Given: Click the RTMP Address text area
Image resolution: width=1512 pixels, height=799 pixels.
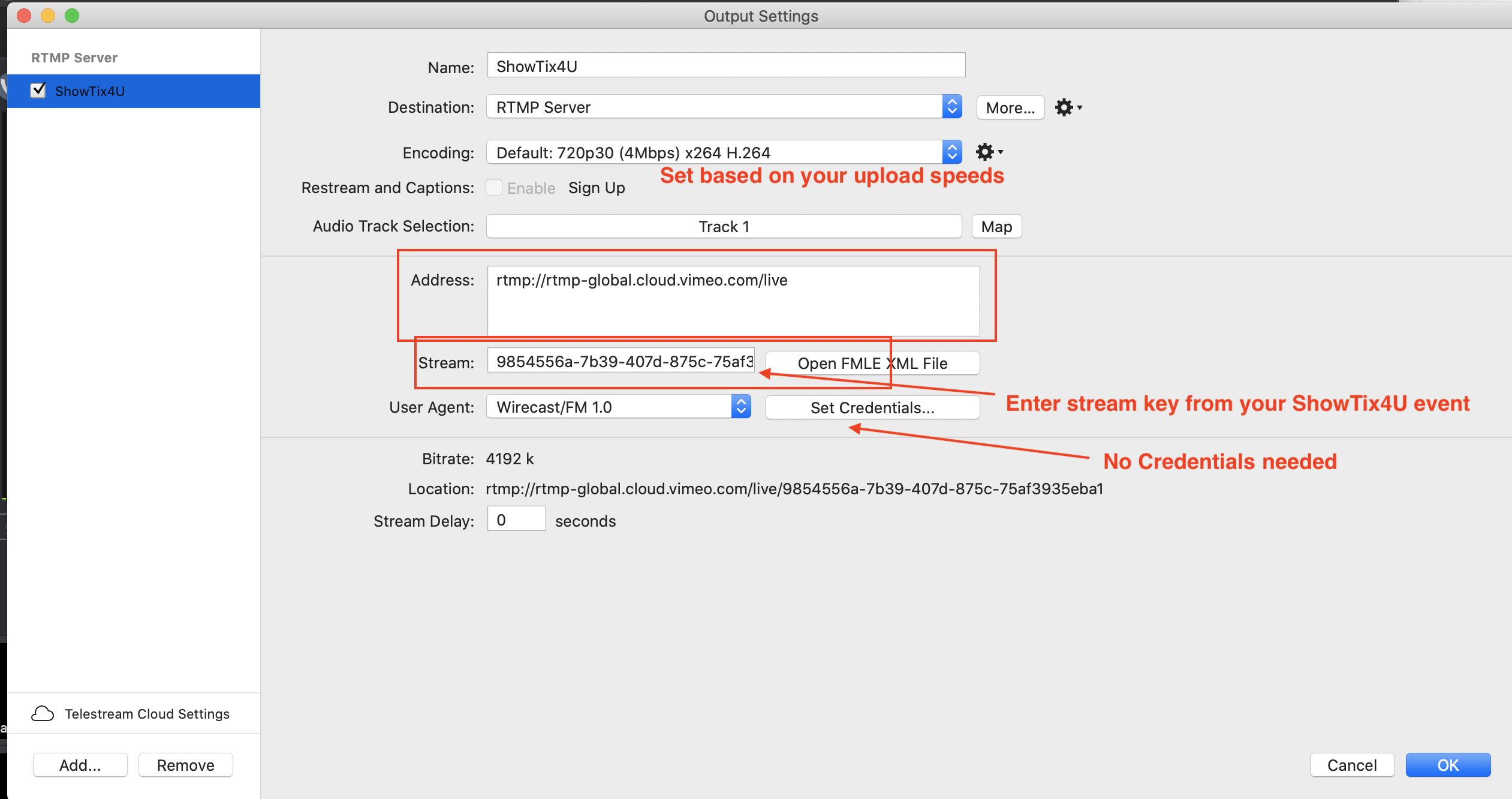Looking at the screenshot, I should [x=733, y=301].
